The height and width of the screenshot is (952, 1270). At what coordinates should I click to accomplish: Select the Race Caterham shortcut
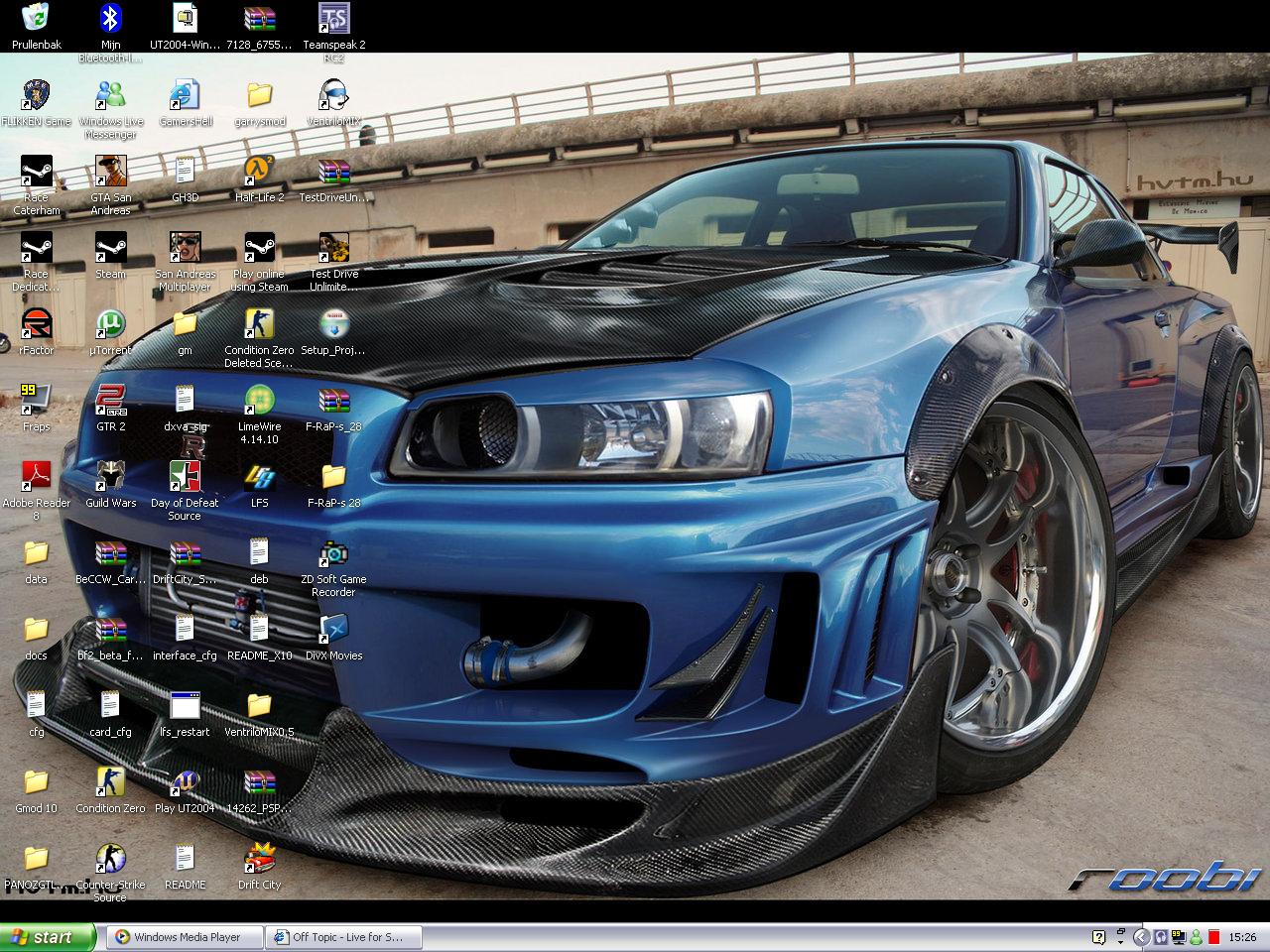click(x=37, y=185)
